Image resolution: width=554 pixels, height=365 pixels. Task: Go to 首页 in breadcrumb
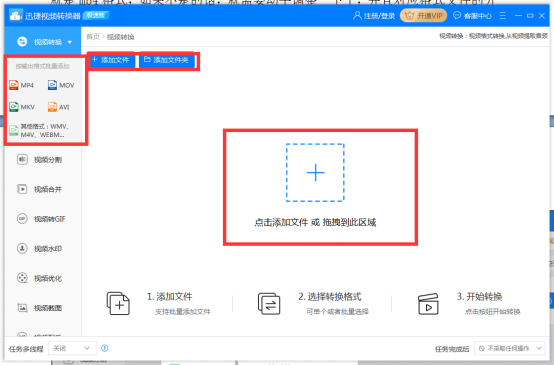93,37
